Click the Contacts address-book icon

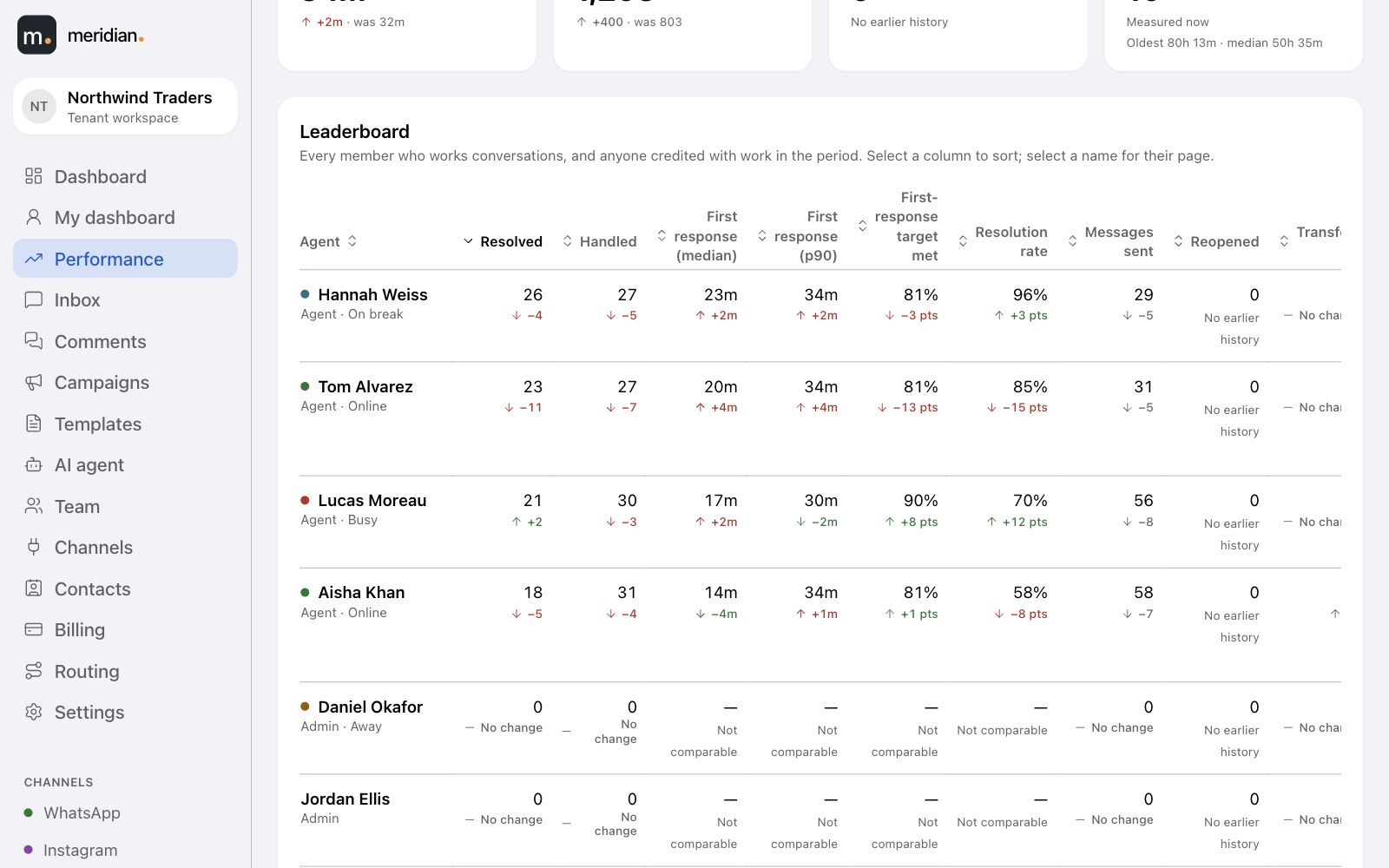tap(34, 589)
